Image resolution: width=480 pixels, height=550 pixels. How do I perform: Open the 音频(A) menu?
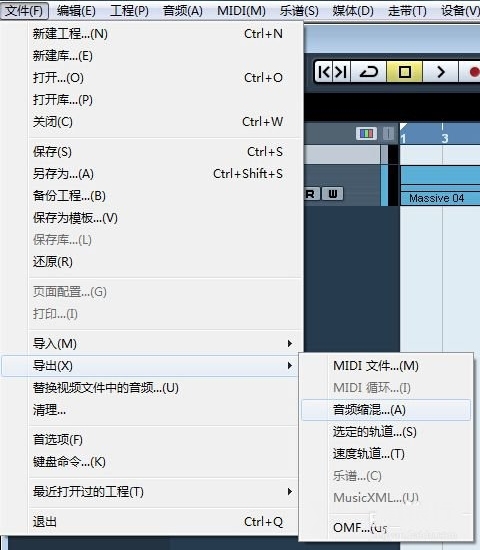(183, 11)
